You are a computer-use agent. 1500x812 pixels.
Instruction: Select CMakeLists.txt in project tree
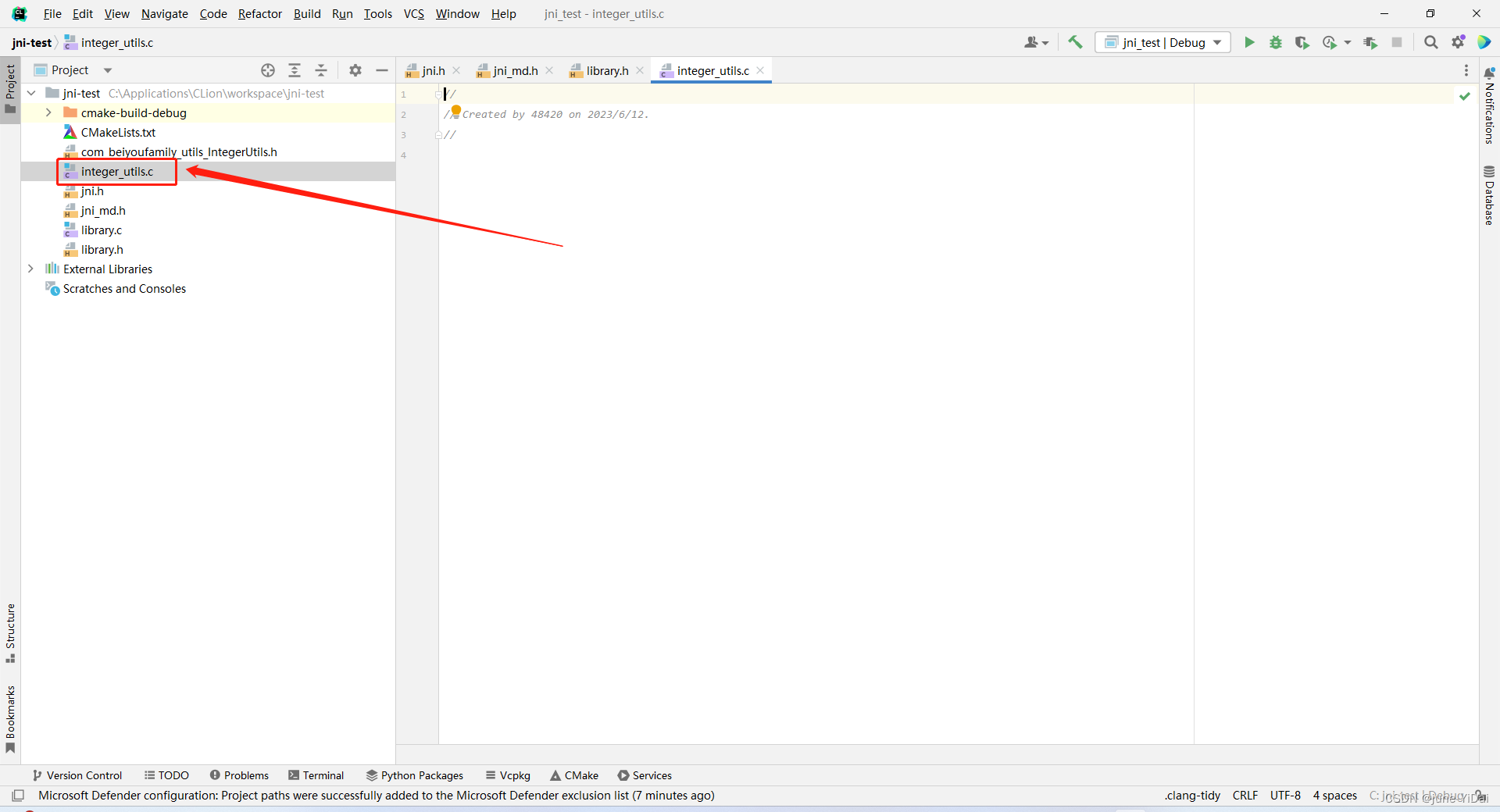(x=118, y=133)
